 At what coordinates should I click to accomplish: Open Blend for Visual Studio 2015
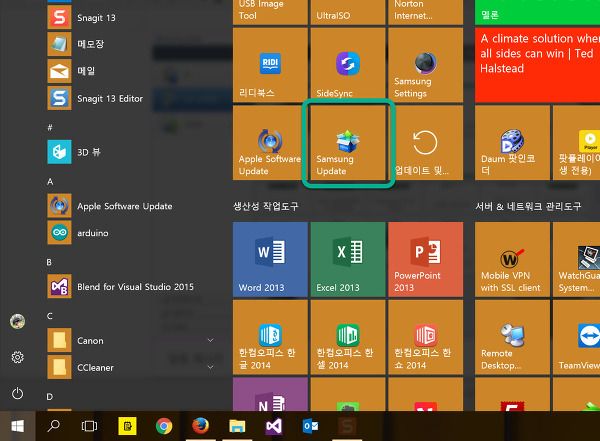click(130, 287)
